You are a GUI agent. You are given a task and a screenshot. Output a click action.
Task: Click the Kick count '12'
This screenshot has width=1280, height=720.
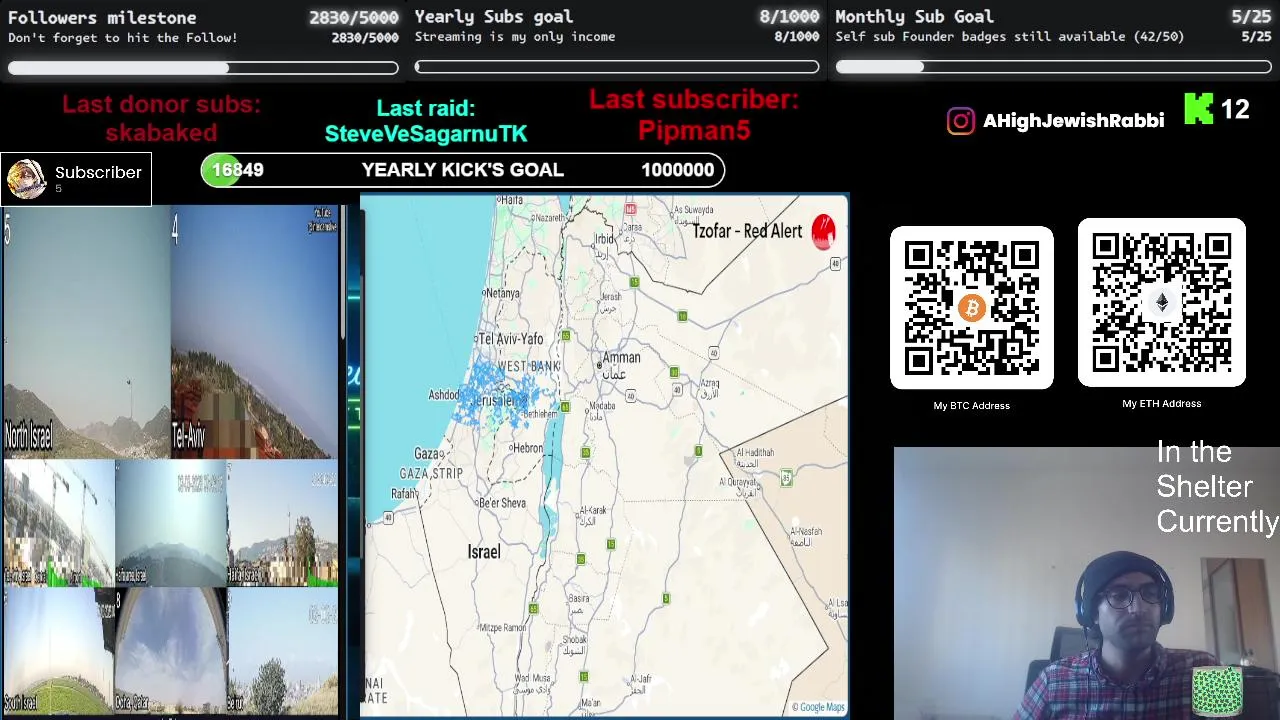1235,109
